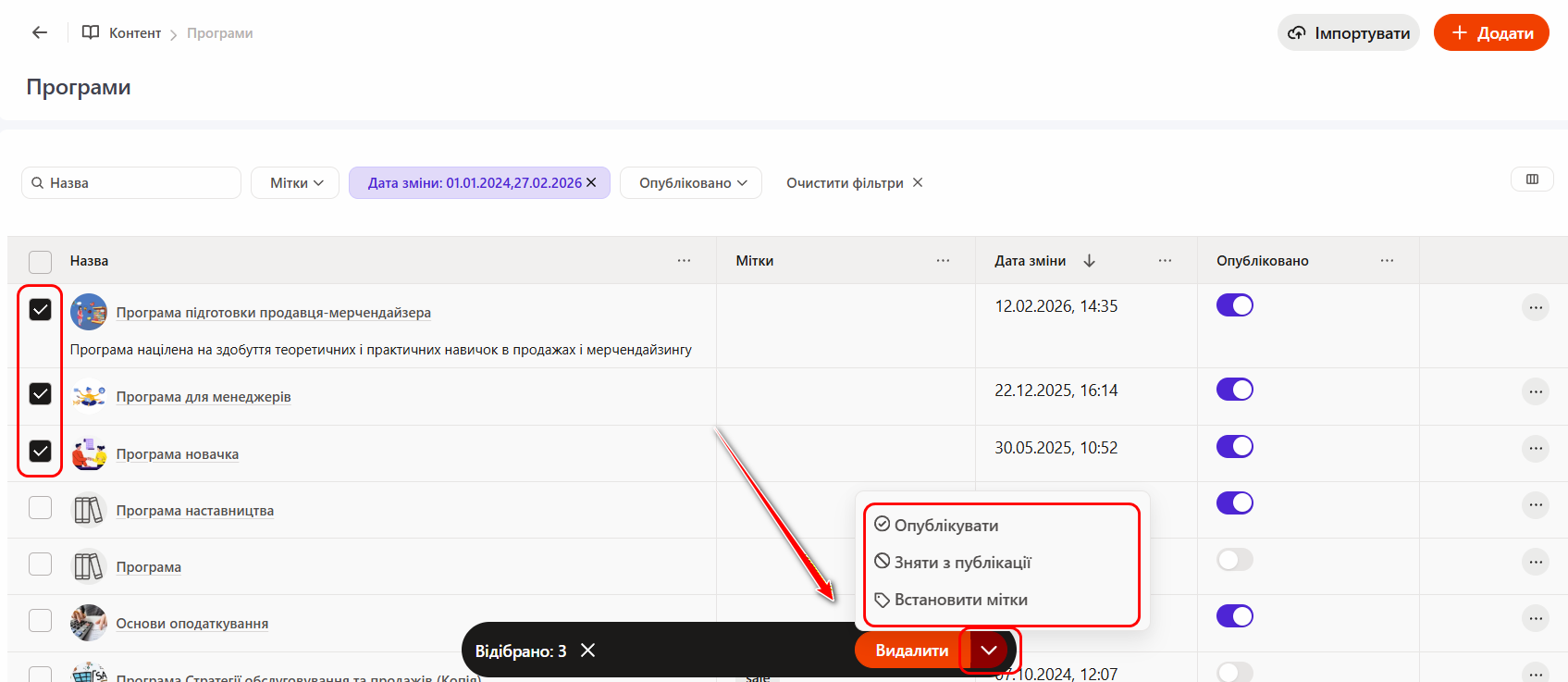Image resolution: width=1568 pixels, height=682 pixels.
Task: Clear the selection with the X icon
Action: pos(587,651)
